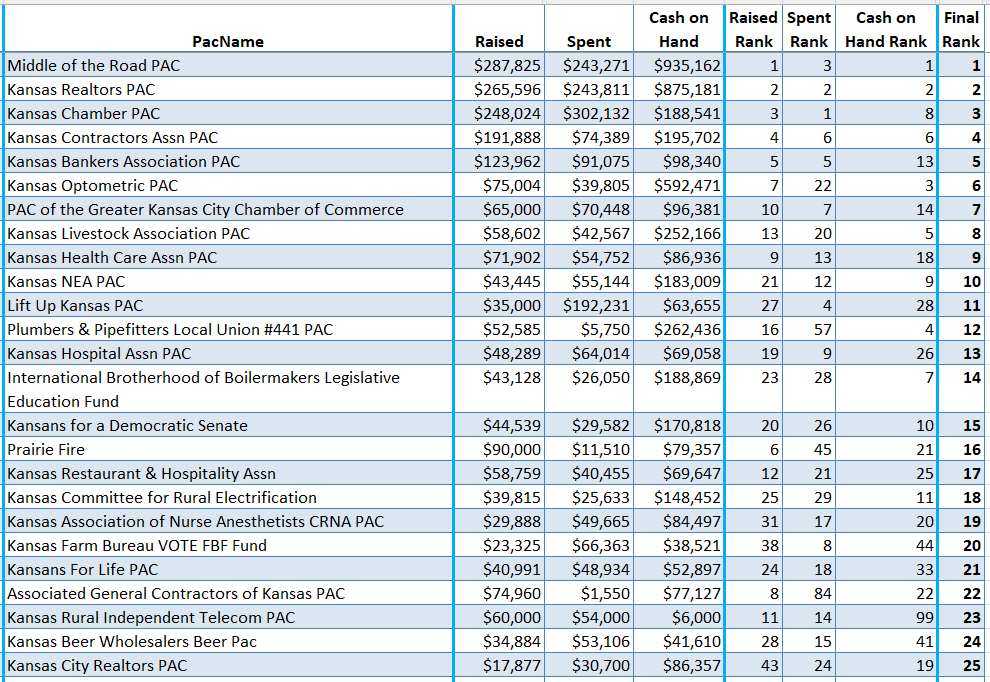Click International Brotherhood of Boilermakers cell
The image size is (990, 682).
pyautogui.click(x=228, y=389)
